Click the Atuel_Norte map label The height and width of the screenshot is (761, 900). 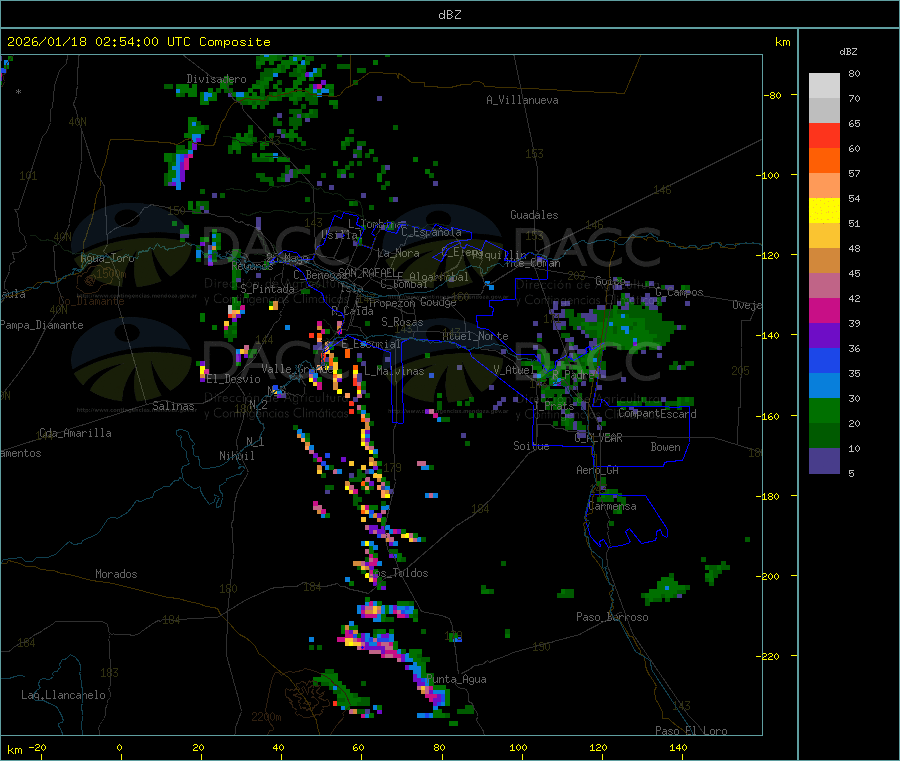point(475,336)
